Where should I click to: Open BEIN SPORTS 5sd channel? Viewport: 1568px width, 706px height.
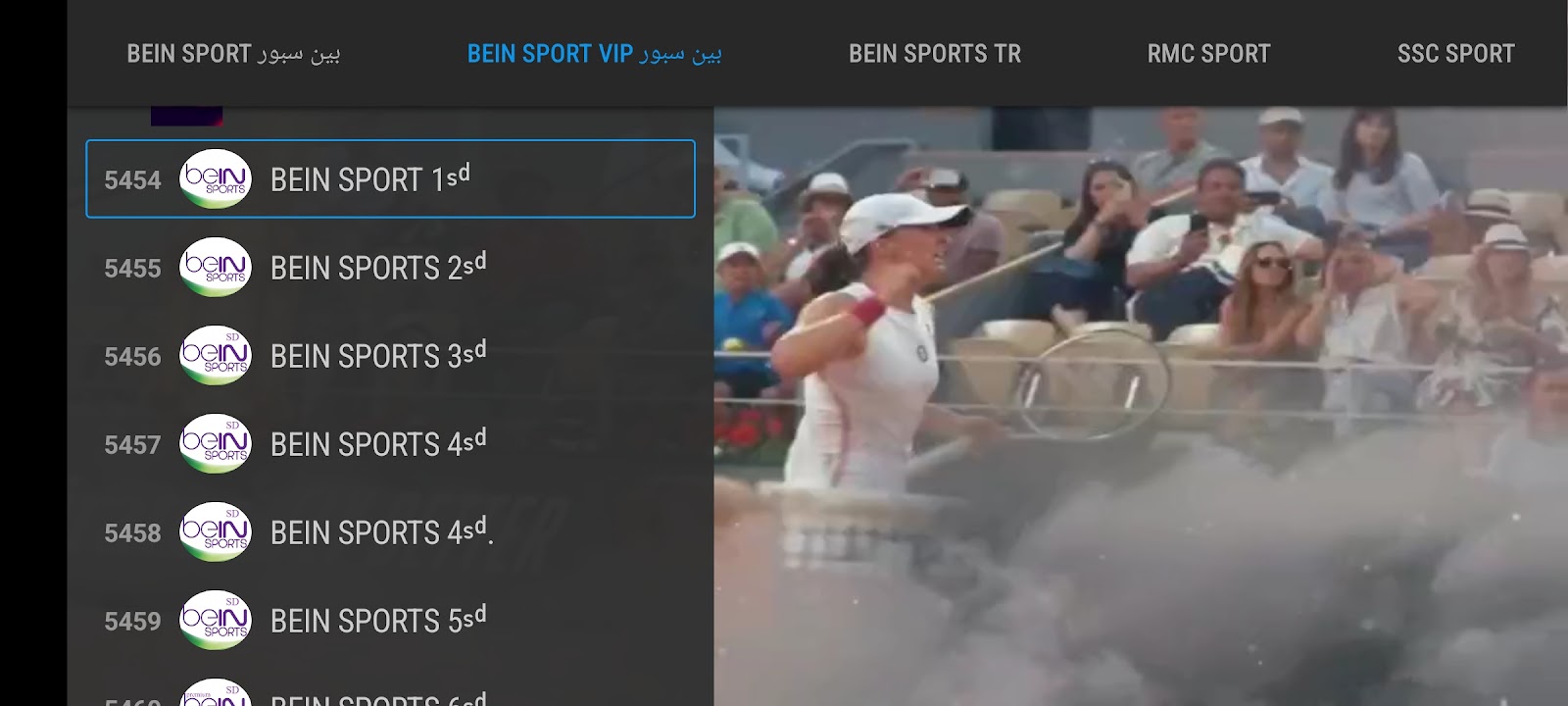click(390, 620)
